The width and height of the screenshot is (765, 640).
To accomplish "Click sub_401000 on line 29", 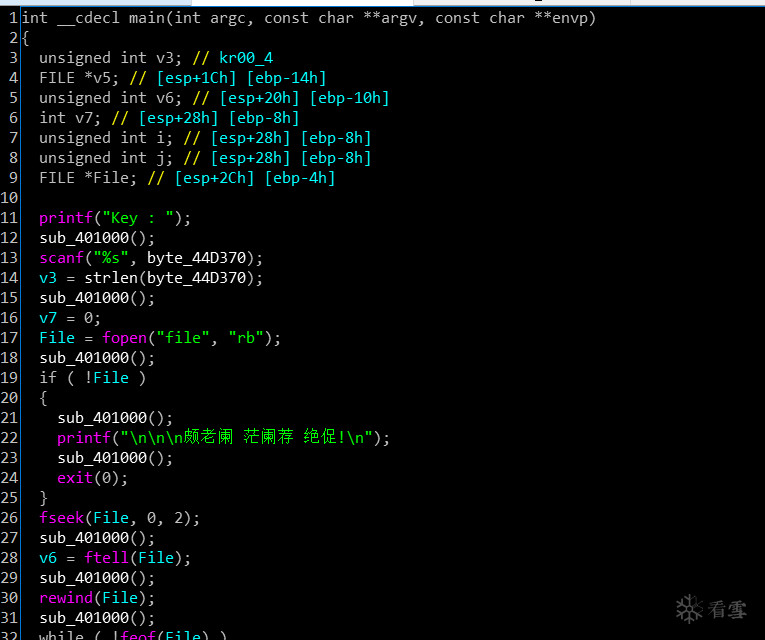I will pyautogui.click(x=84, y=578).
